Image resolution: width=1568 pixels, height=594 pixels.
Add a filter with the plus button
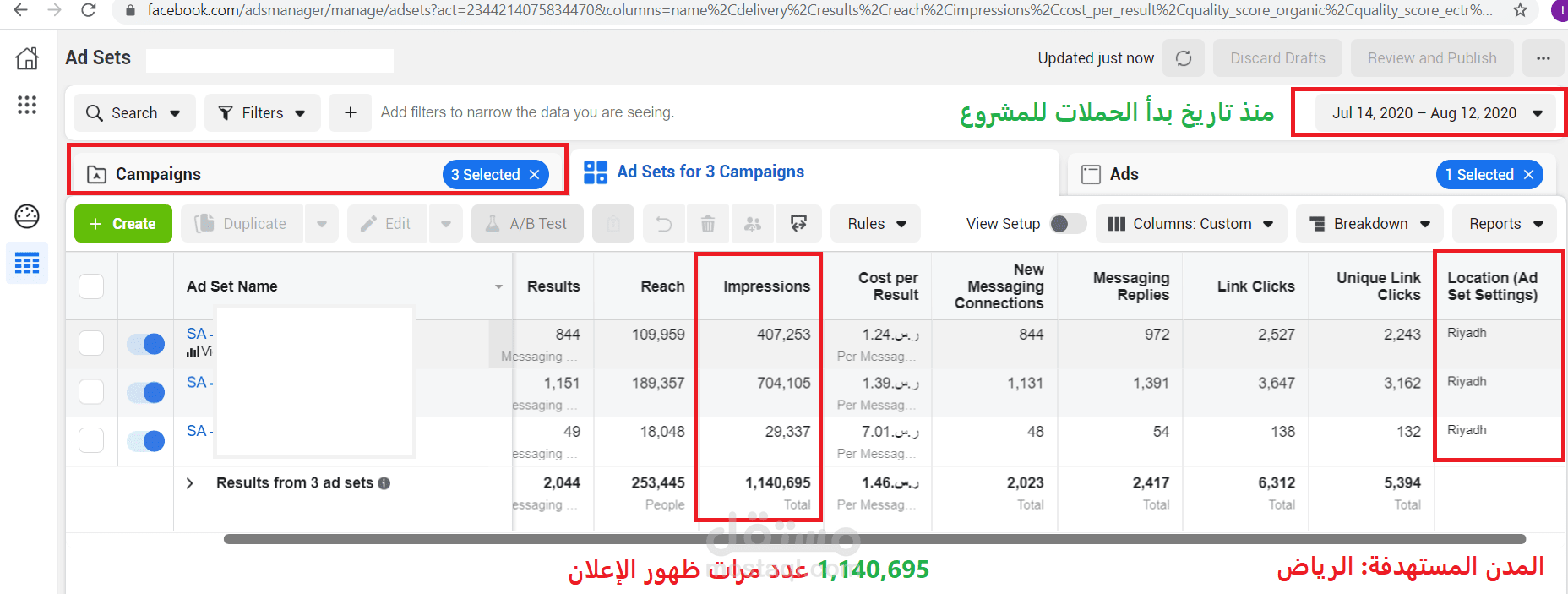(x=351, y=112)
